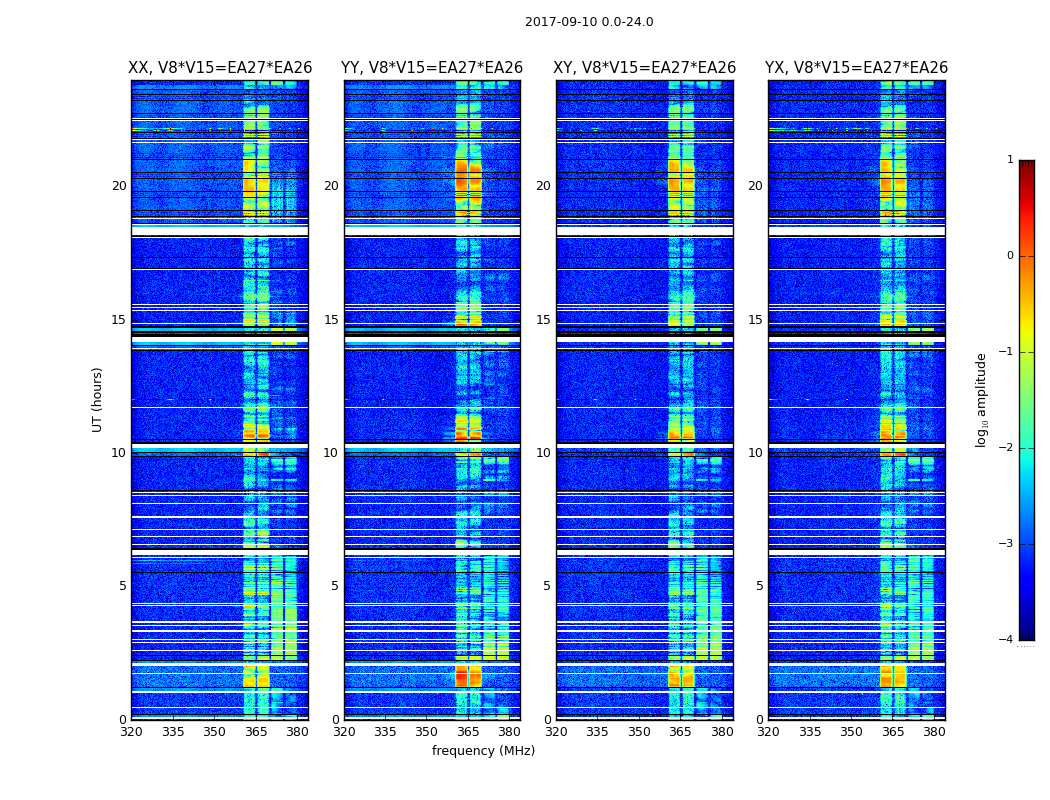
Task: Click the colorbar tick label "0"
Action: pyautogui.click(x=1010, y=256)
